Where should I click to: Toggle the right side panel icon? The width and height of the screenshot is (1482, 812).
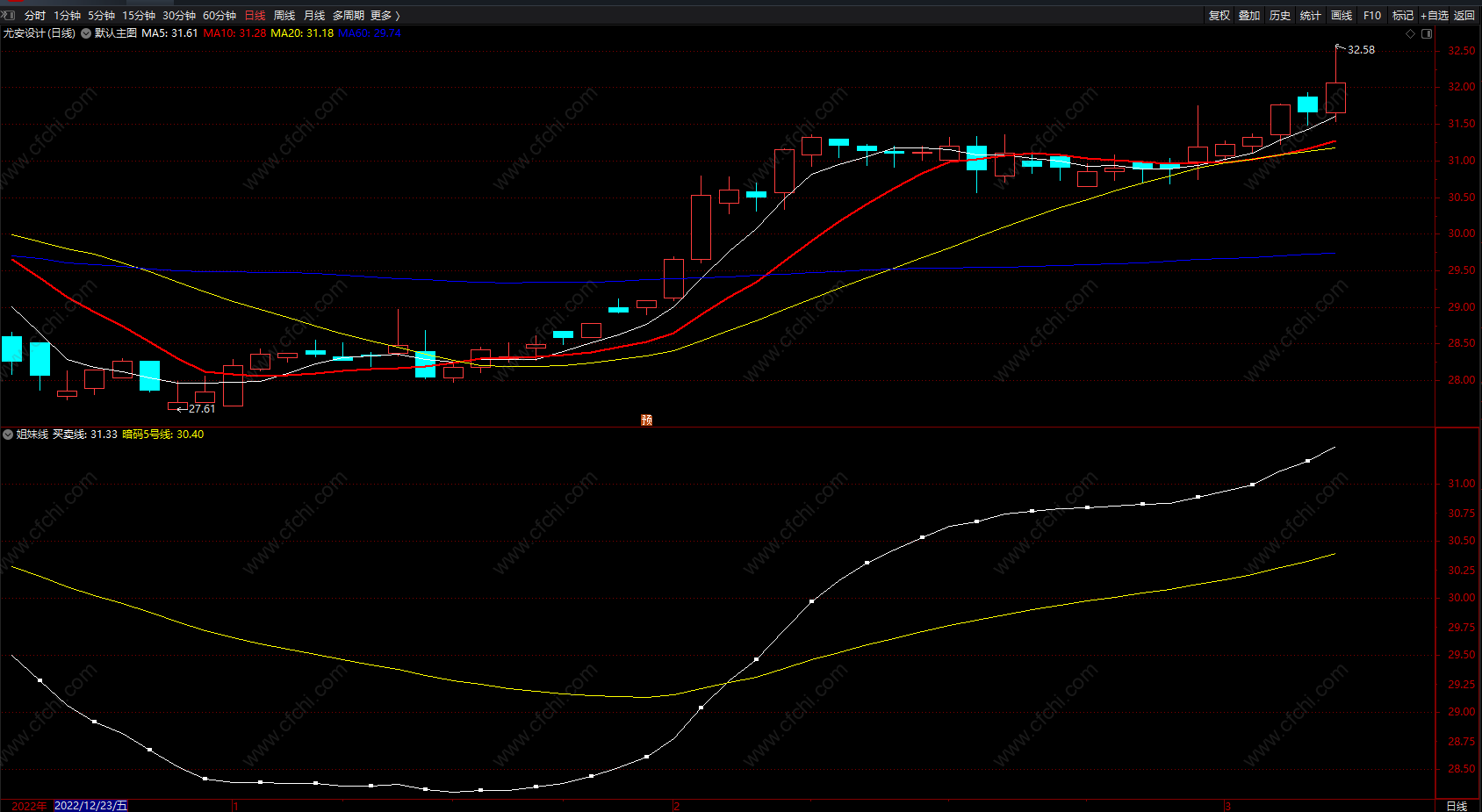(1427, 34)
